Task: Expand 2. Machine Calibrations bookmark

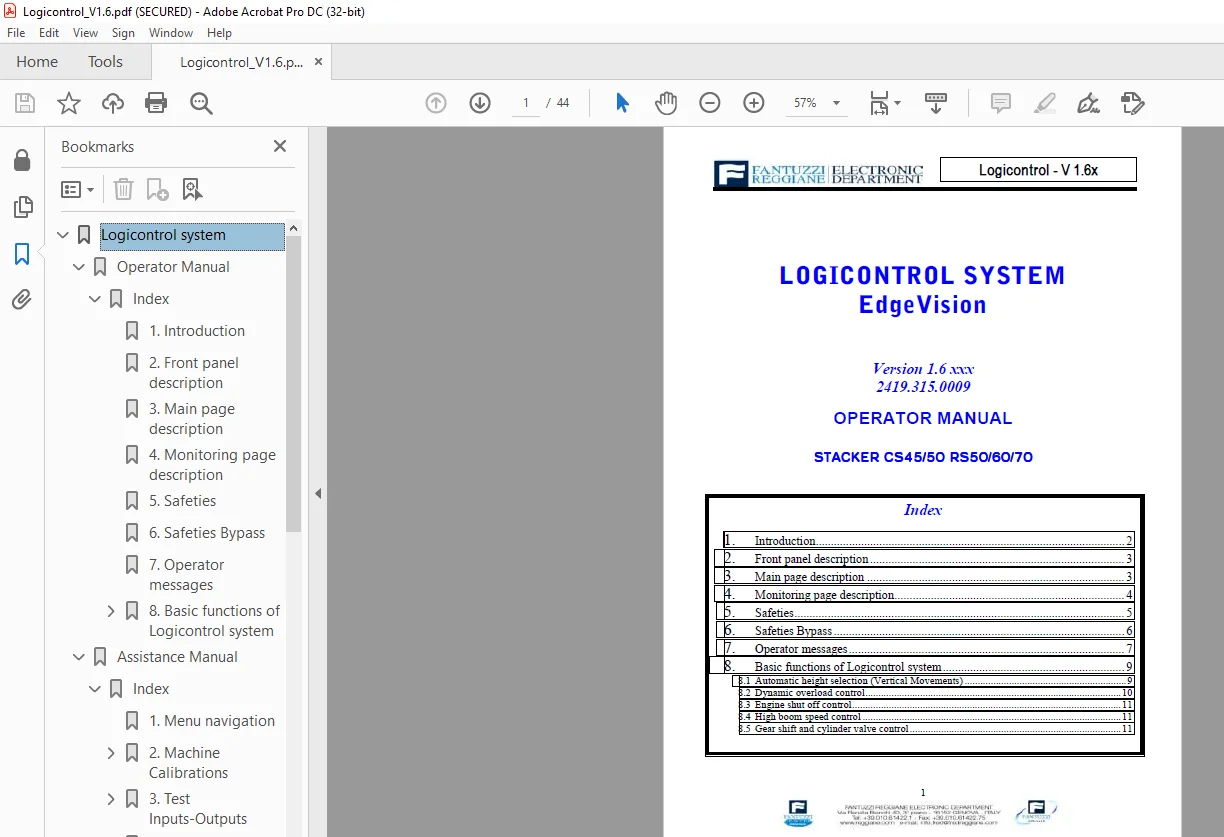Action: (x=111, y=753)
